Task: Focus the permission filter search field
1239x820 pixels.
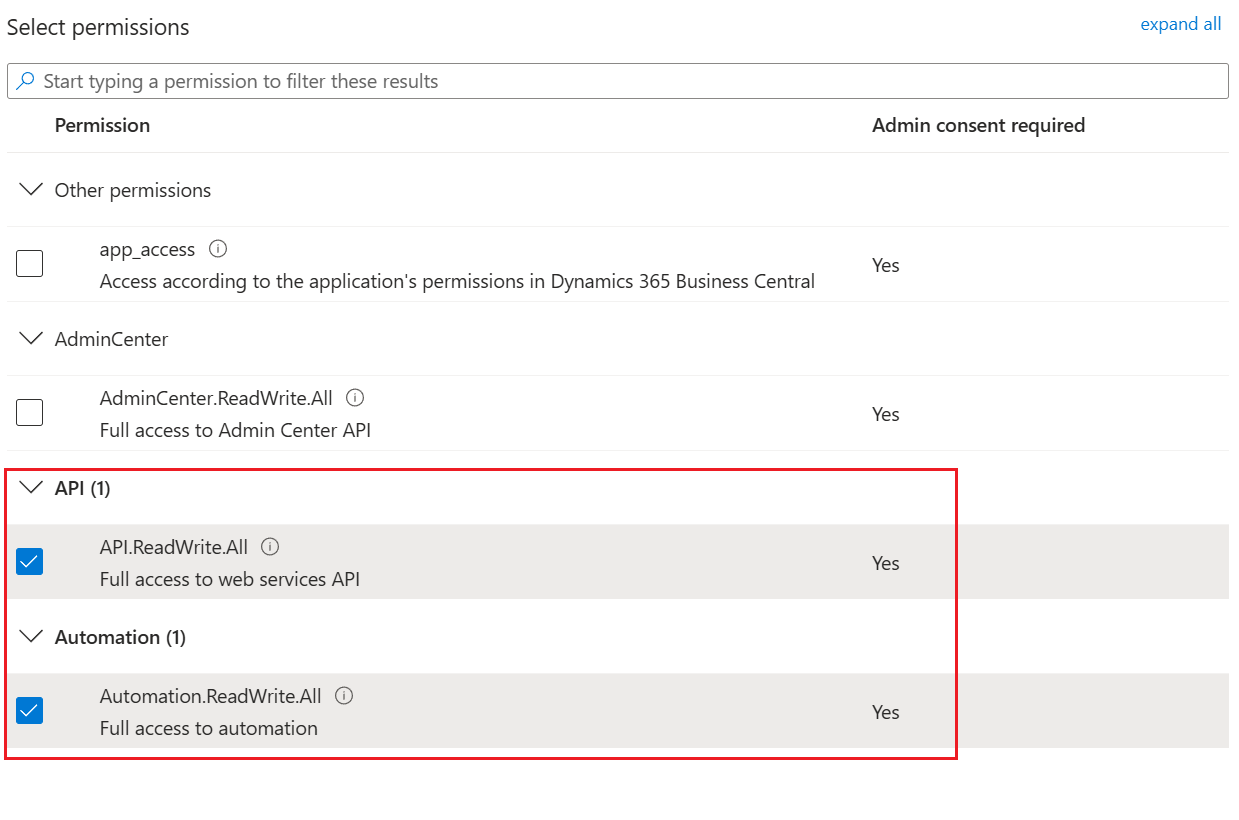Action: 618,81
